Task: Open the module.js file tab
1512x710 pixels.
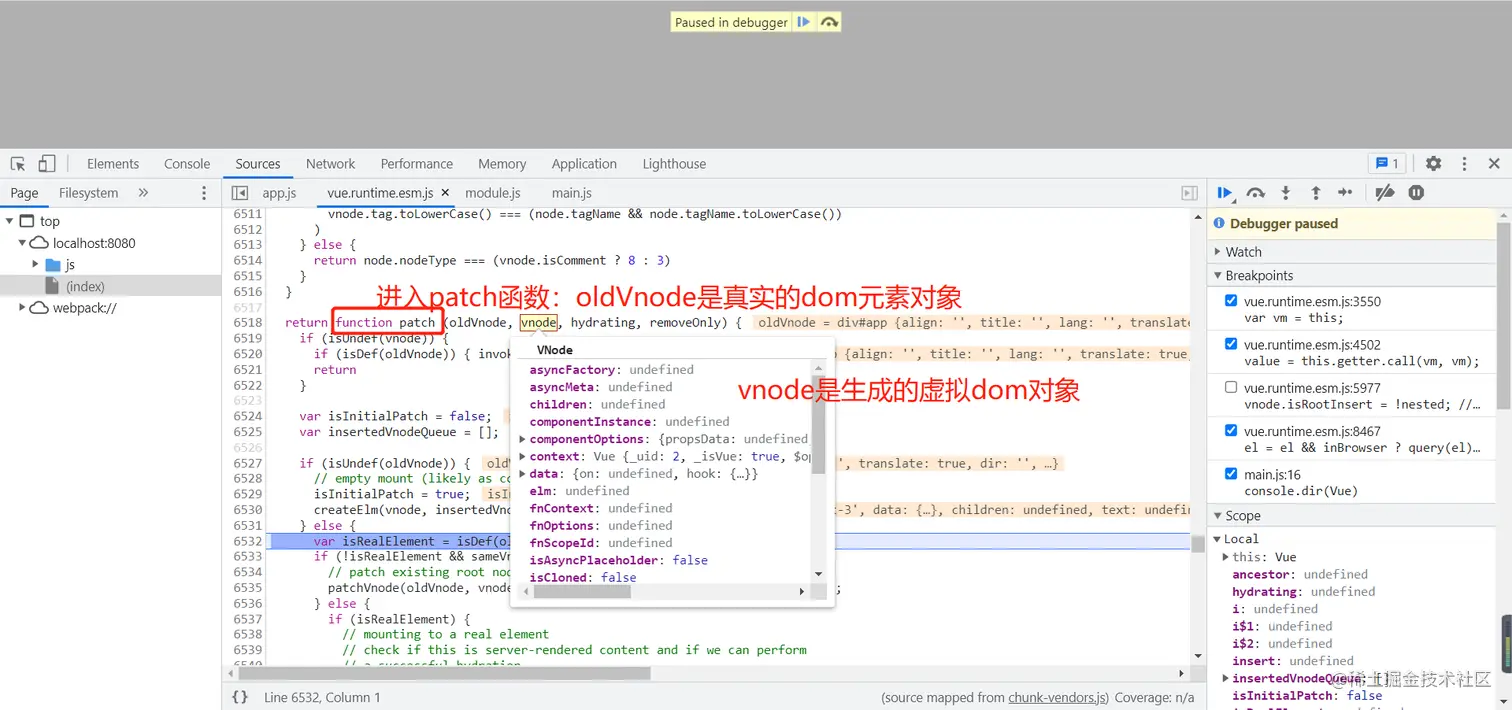Action: coord(493,193)
